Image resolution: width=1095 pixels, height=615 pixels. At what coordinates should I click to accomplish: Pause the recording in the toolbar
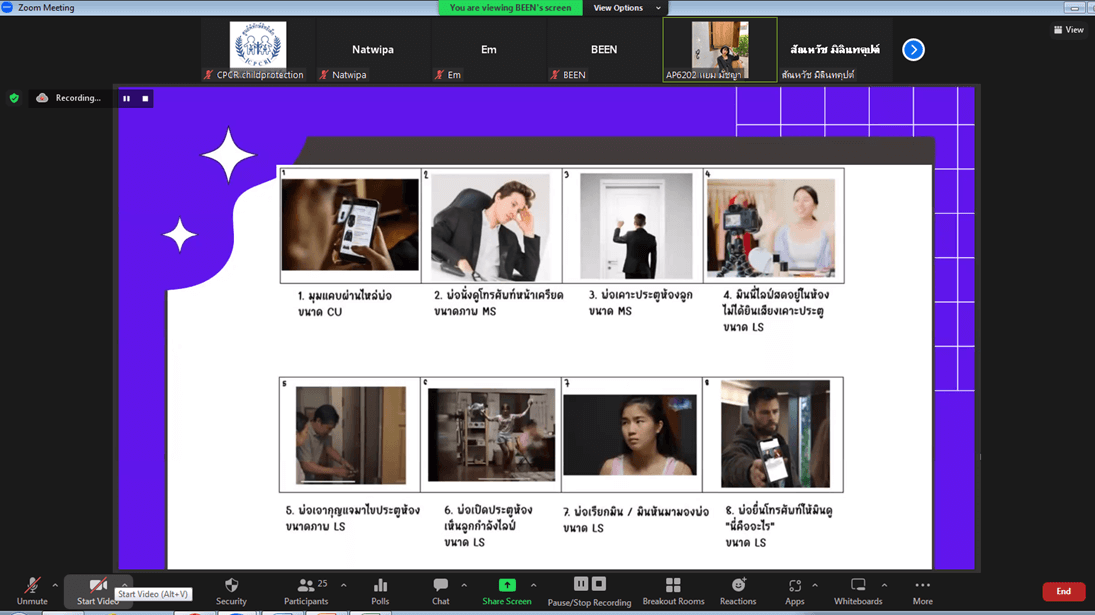tap(581, 584)
